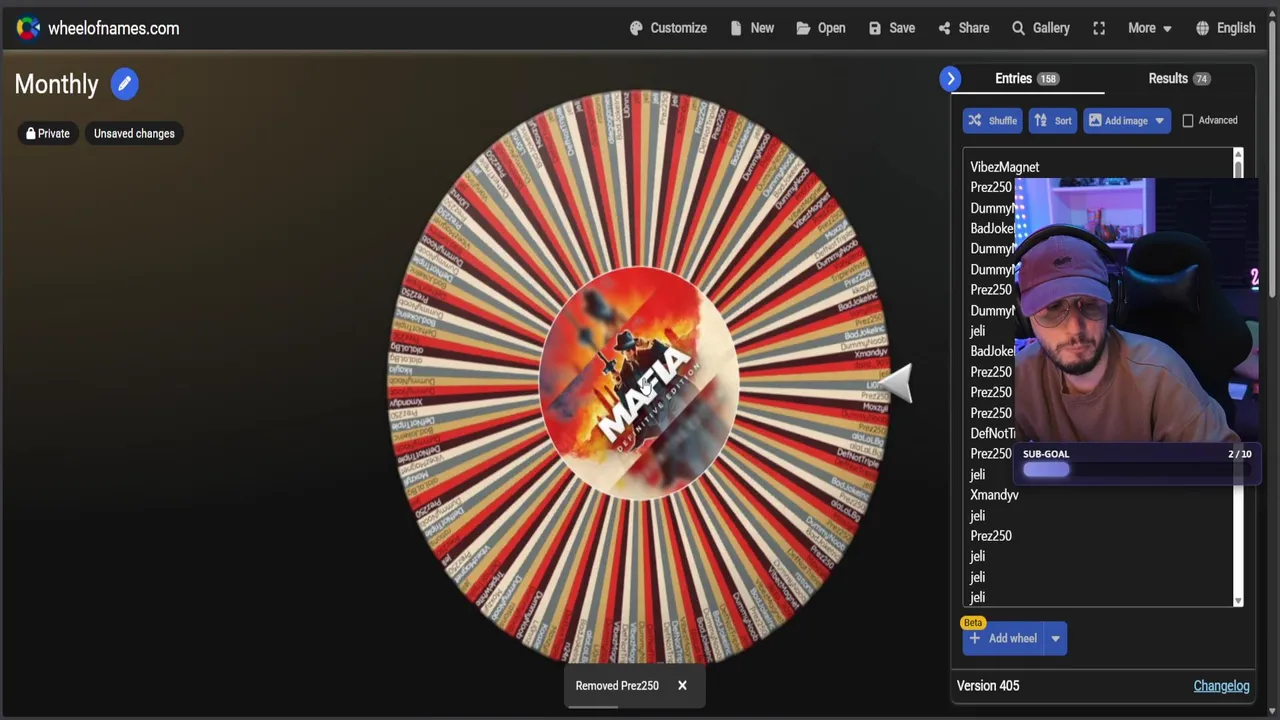1280x720 pixels.
Task: Open the Changelog link
Action: pyautogui.click(x=1221, y=685)
